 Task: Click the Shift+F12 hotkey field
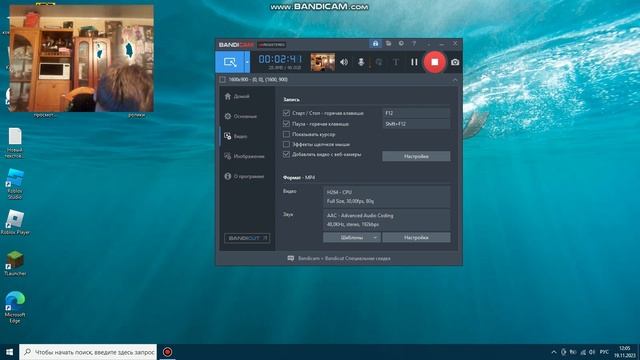(x=416, y=124)
